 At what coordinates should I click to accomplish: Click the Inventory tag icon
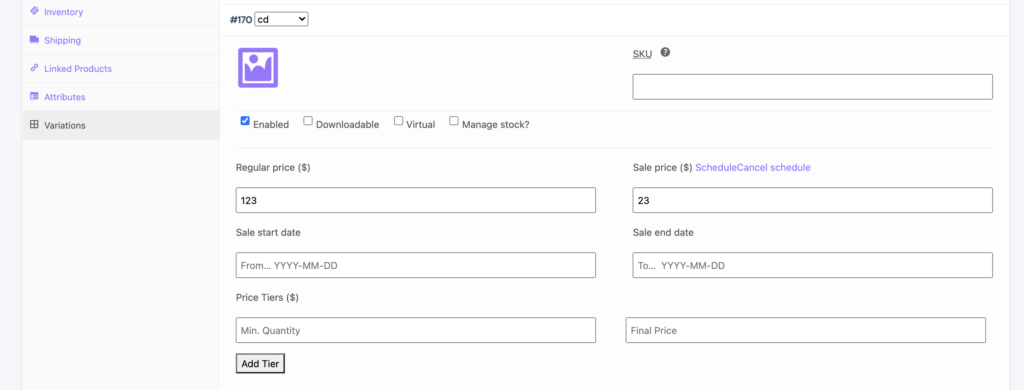coord(34,11)
